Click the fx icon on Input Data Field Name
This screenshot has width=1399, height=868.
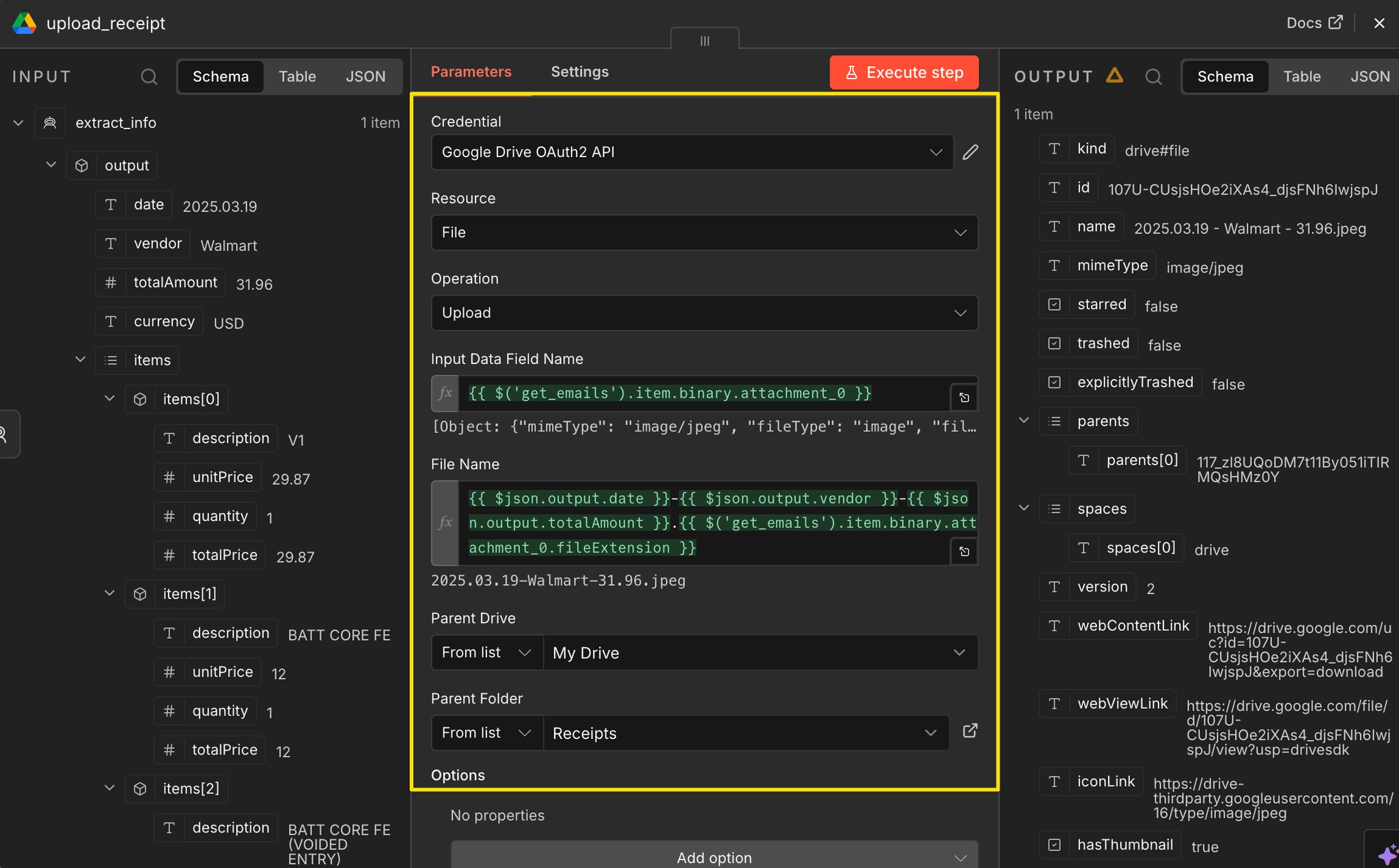pos(445,393)
